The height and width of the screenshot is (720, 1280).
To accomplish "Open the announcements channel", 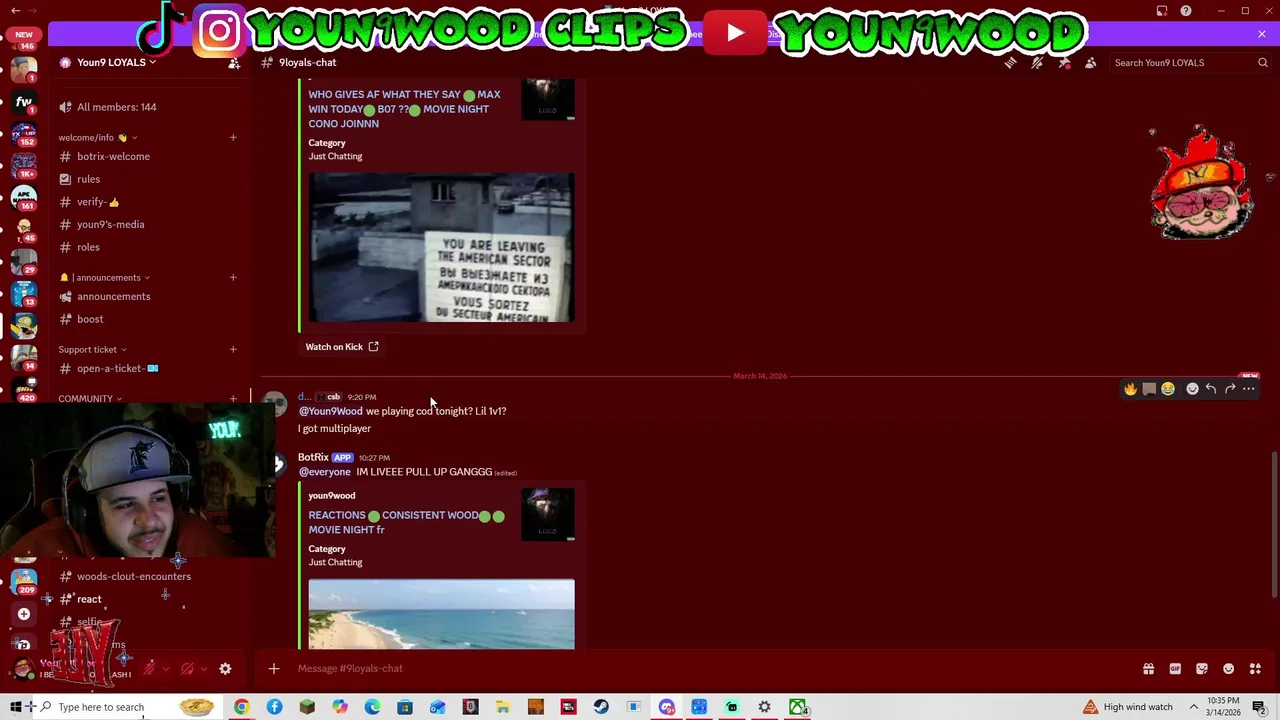I will coord(113,296).
